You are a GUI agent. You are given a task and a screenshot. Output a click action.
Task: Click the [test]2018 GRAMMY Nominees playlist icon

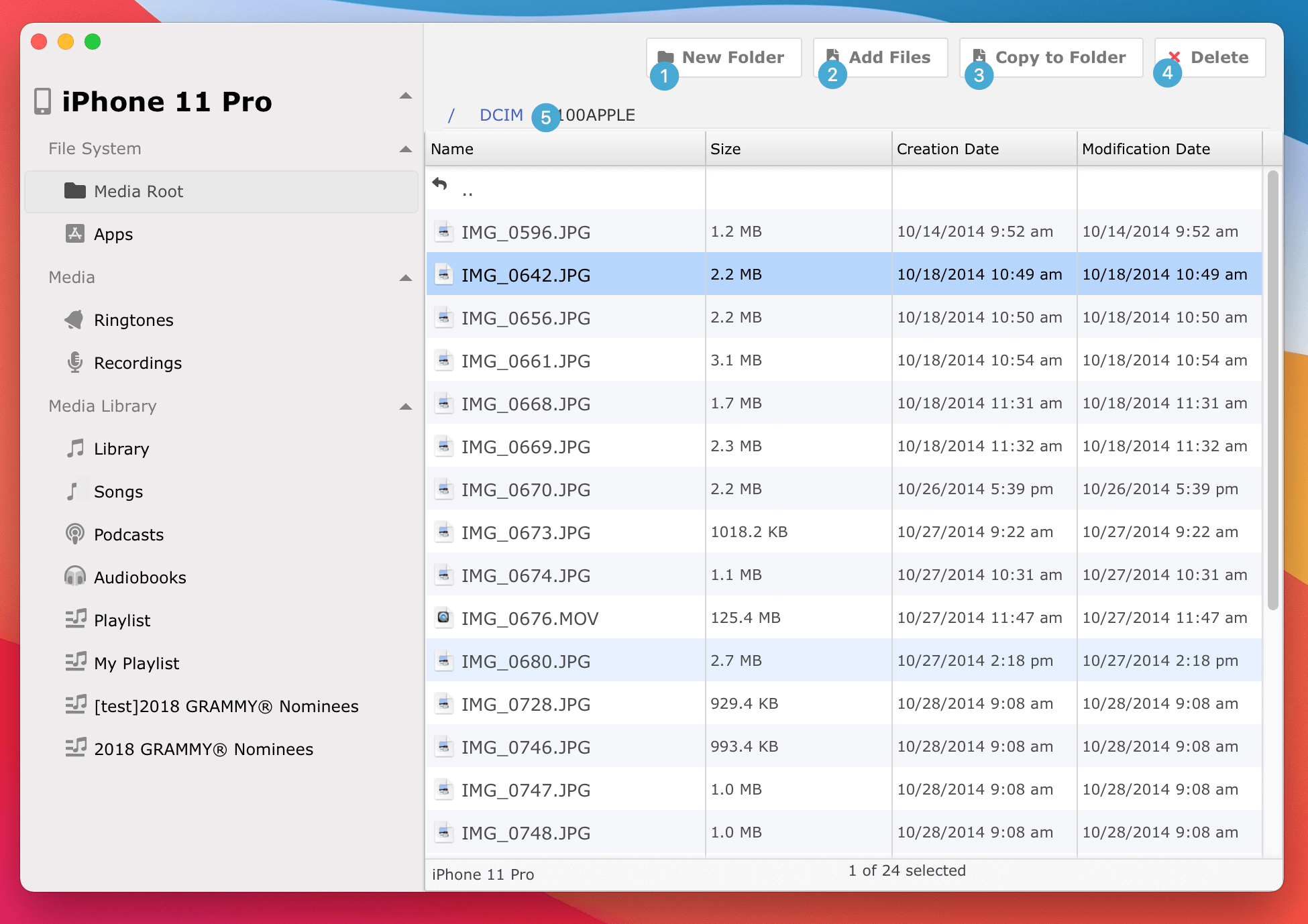(75, 705)
